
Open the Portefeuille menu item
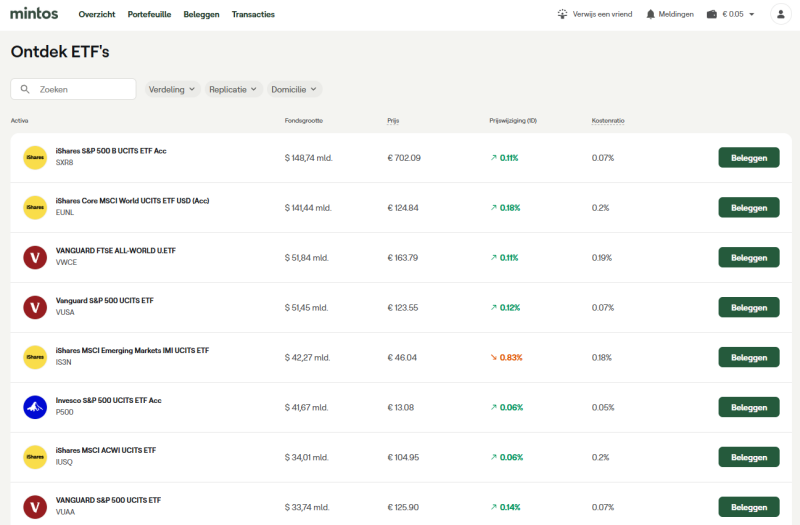point(149,14)
